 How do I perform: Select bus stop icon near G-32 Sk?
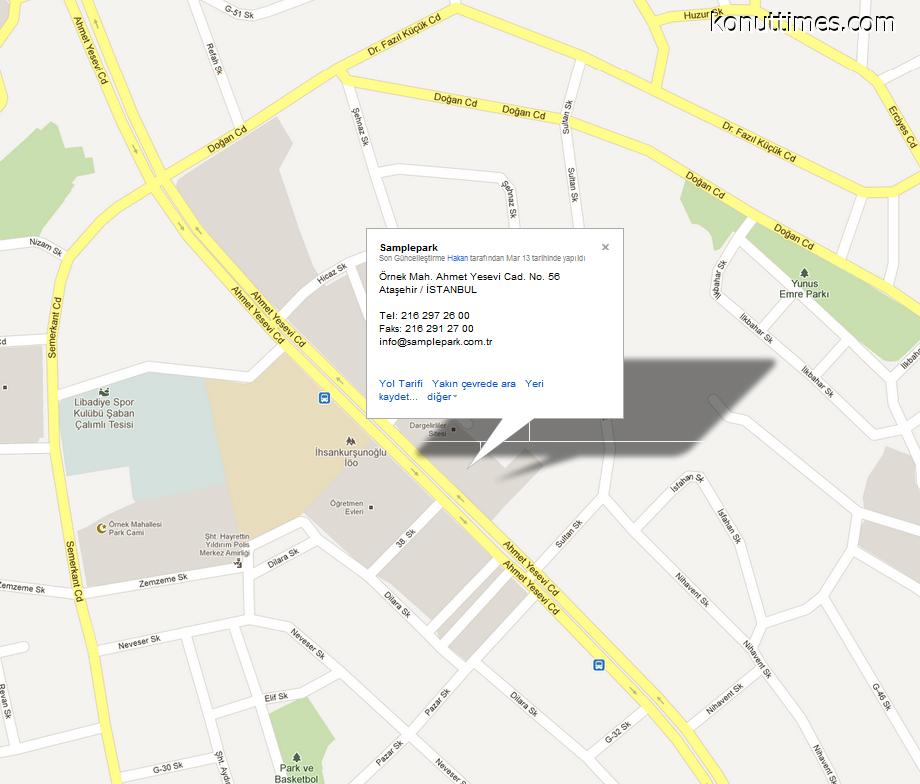598,665
